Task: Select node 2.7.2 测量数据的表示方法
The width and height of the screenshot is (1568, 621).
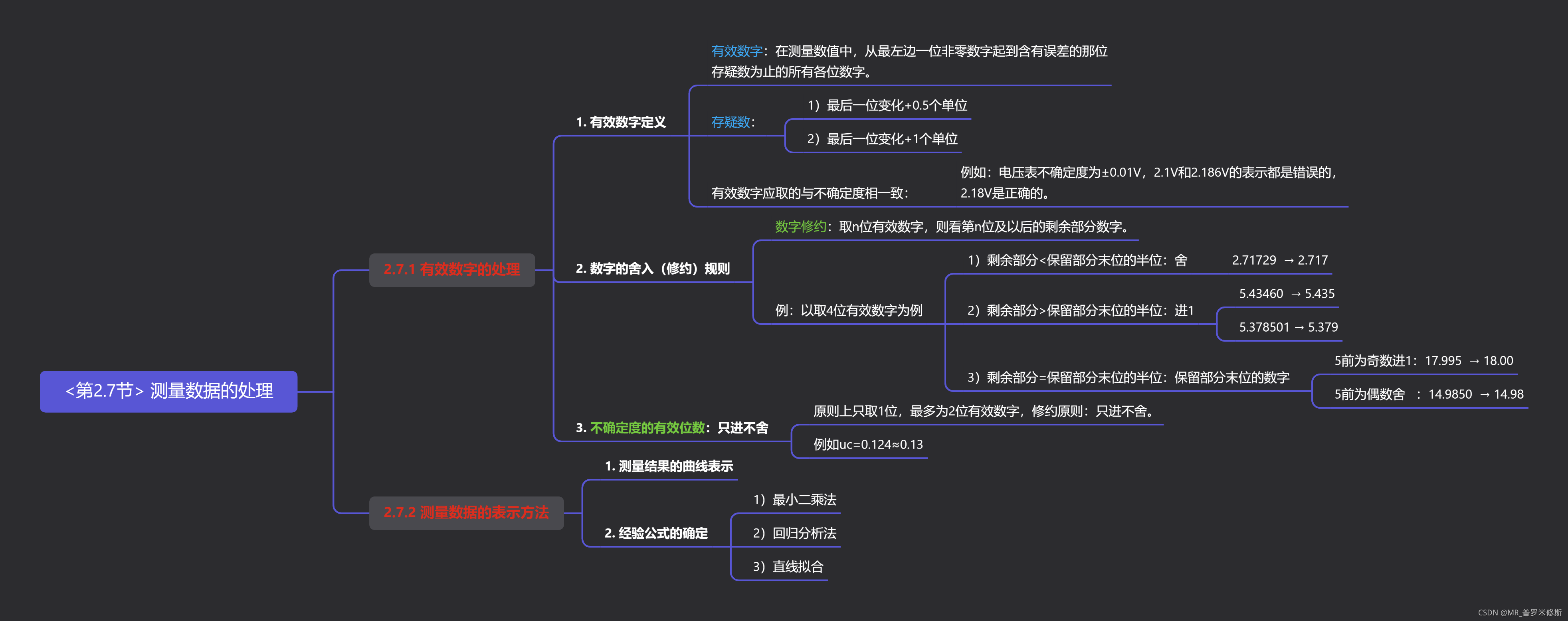Action: (466, 512)
